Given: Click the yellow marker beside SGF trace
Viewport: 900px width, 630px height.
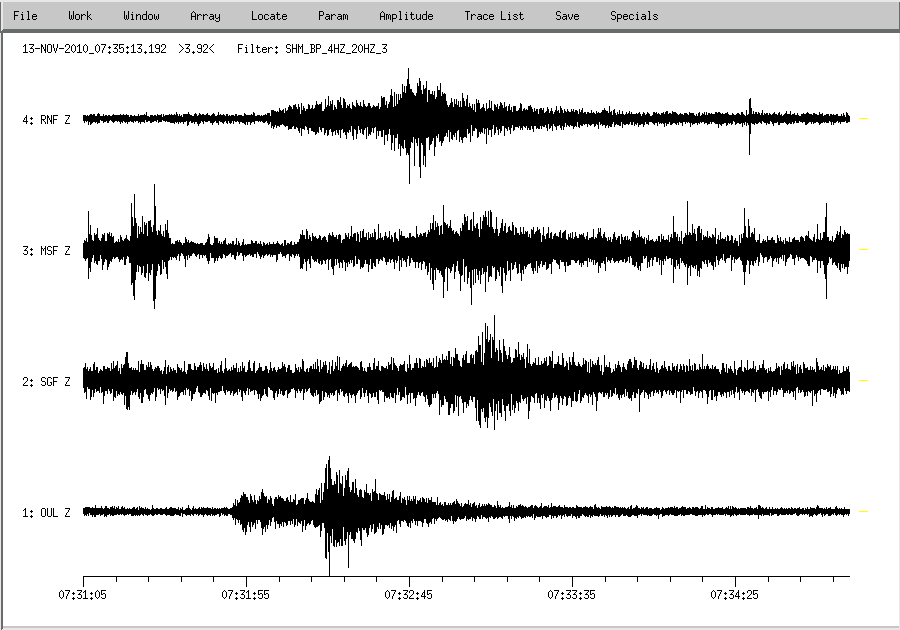Looking at the screenshot, I should [864, 381].
